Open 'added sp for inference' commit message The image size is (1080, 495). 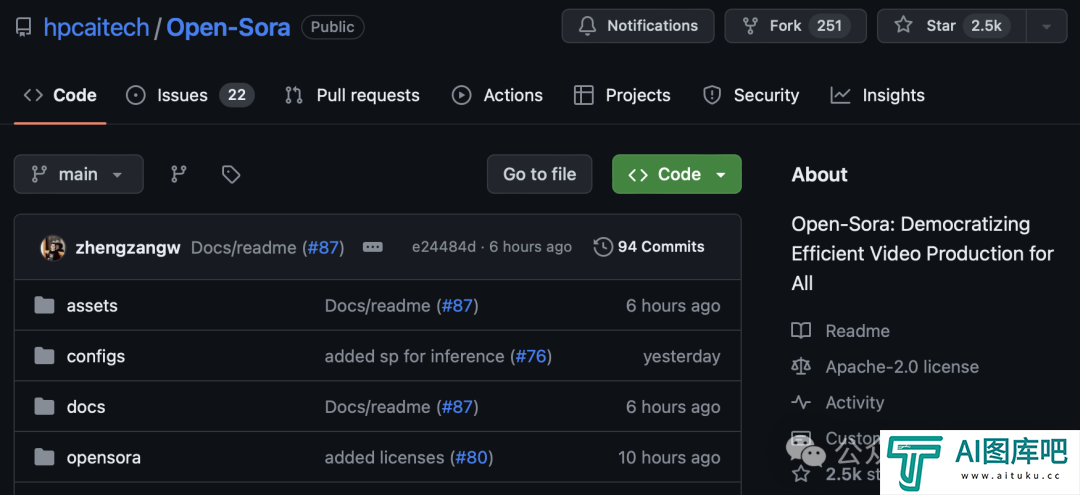(x=415, y=357)
